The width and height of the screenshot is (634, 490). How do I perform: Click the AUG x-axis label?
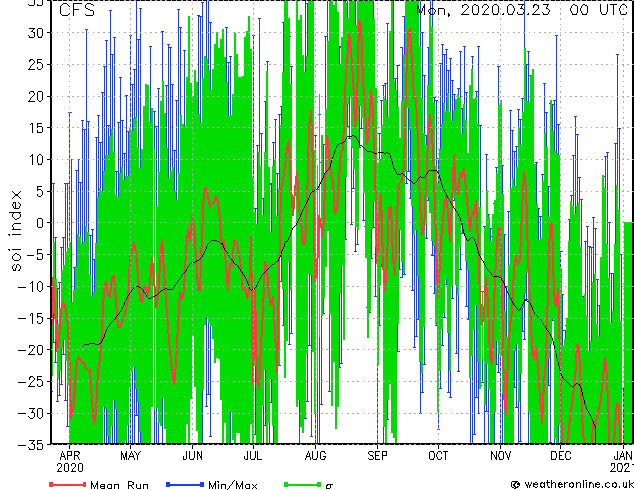(x=315, y=456)
